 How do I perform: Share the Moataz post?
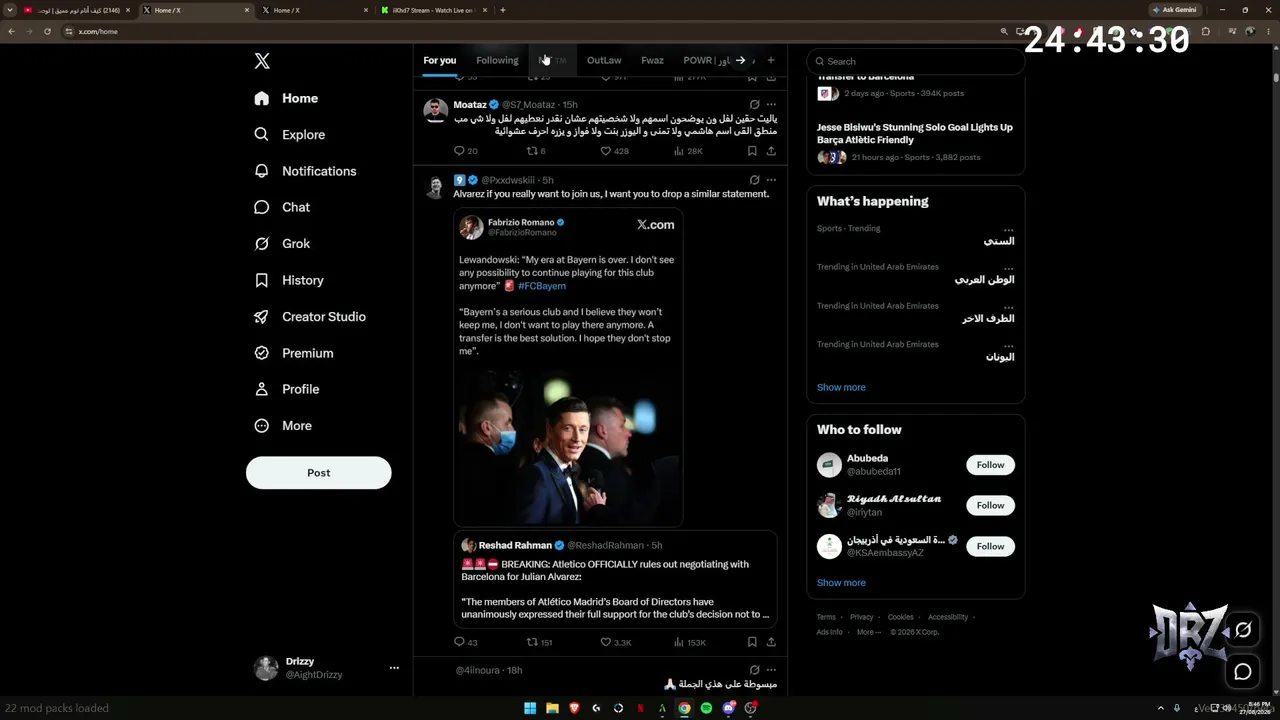(x=771, y=151)
